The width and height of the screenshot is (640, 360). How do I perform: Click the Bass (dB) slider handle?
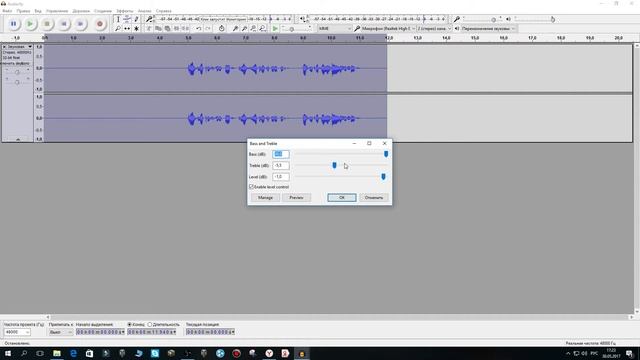coord(386,154)
